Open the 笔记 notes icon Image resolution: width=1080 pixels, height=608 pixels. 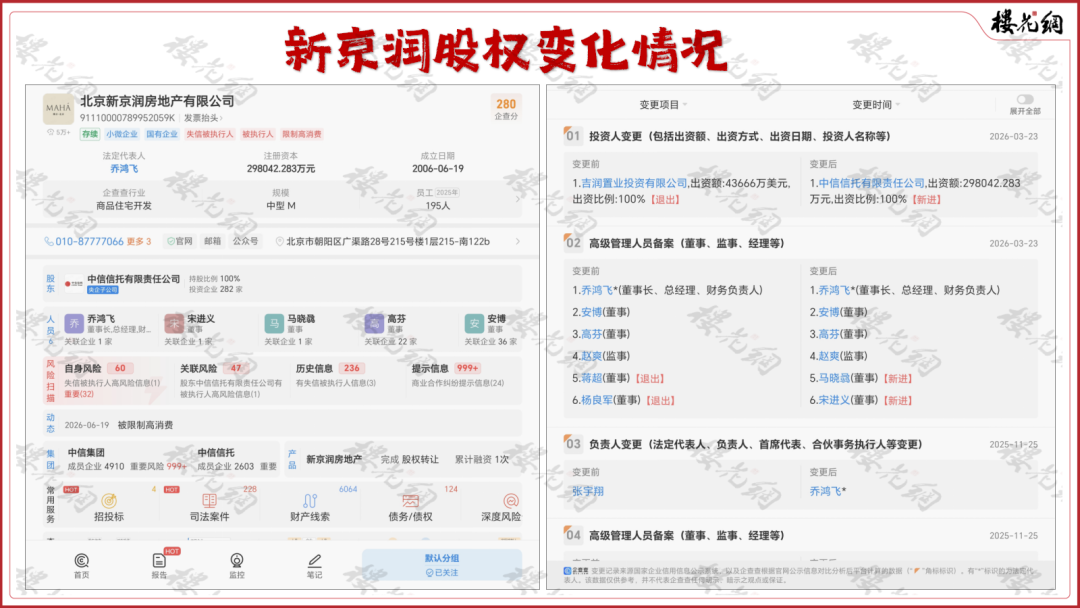coord(315,565)
